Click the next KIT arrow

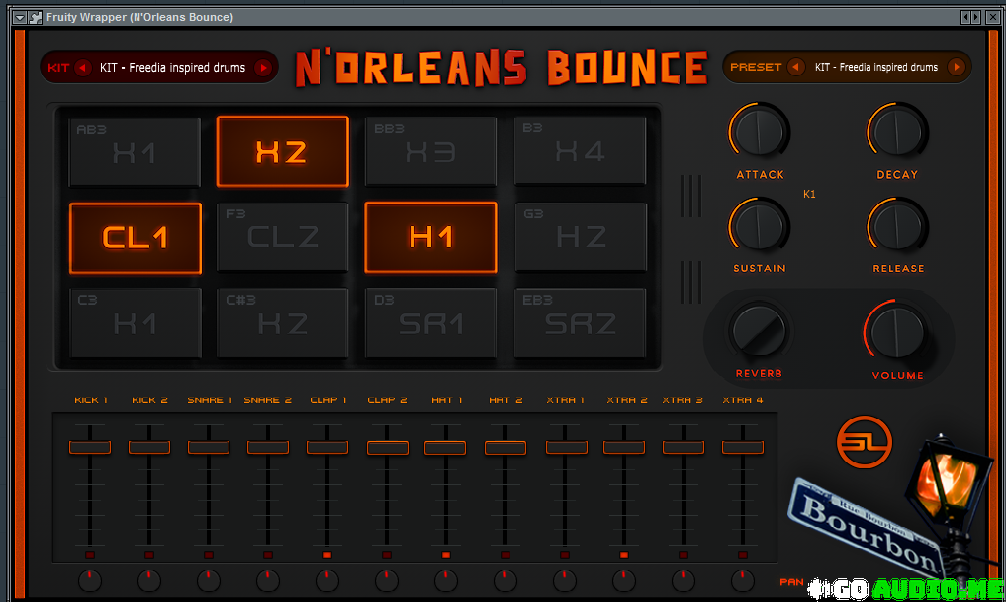263,68
